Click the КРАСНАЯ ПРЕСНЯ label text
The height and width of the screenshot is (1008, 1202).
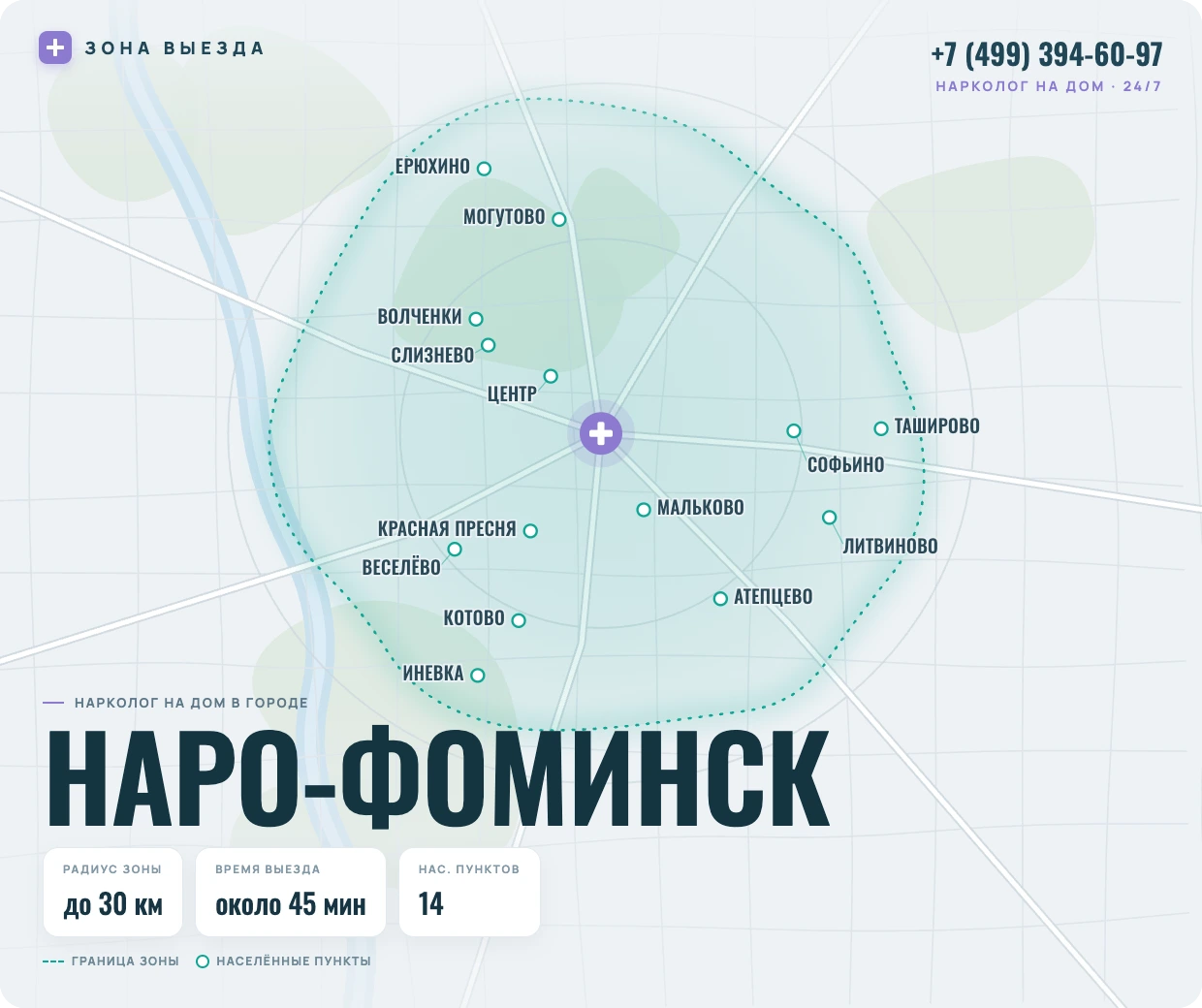(447, 529)
